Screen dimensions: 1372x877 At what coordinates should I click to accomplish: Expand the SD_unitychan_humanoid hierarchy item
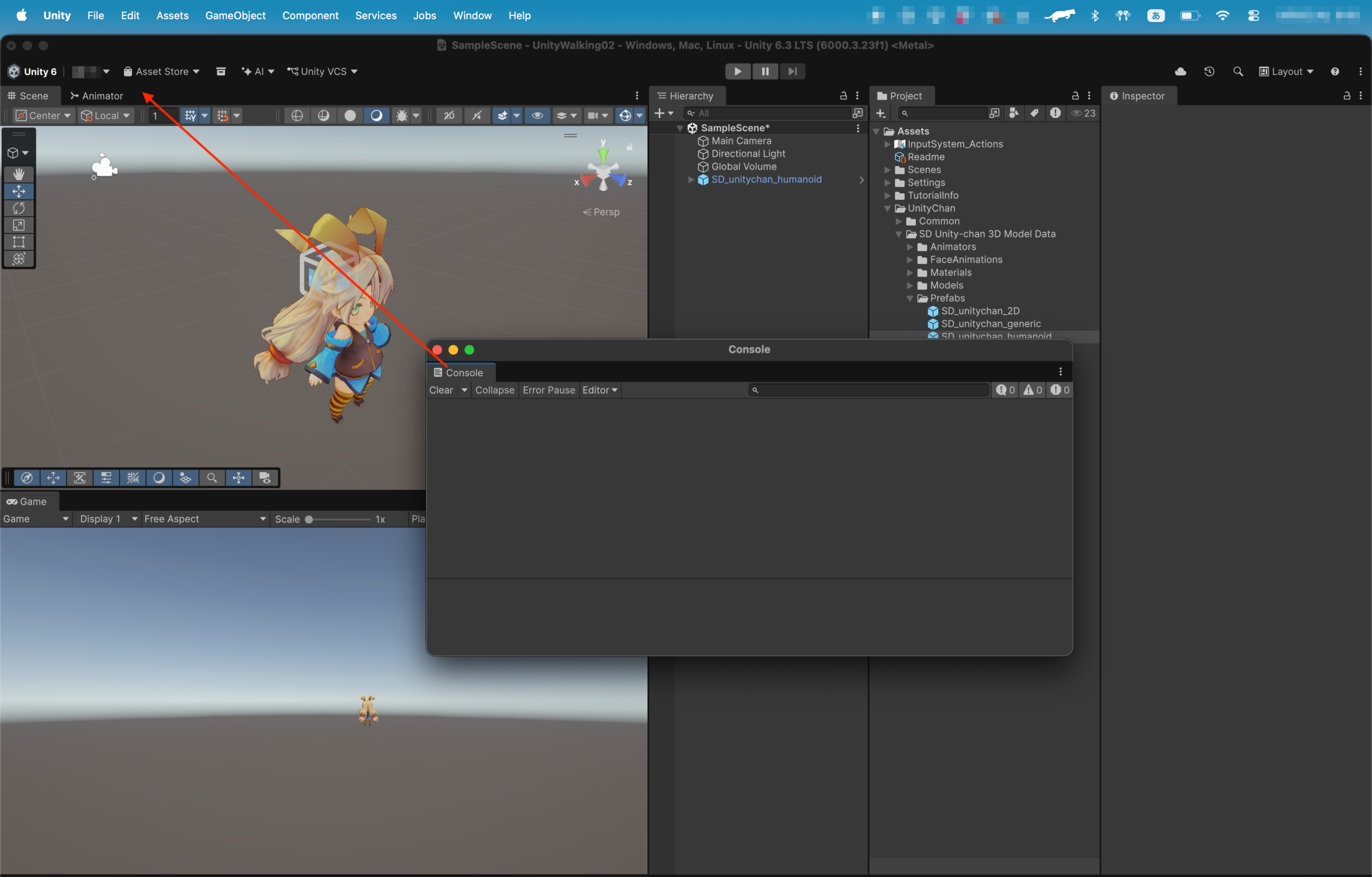(691, 180)
